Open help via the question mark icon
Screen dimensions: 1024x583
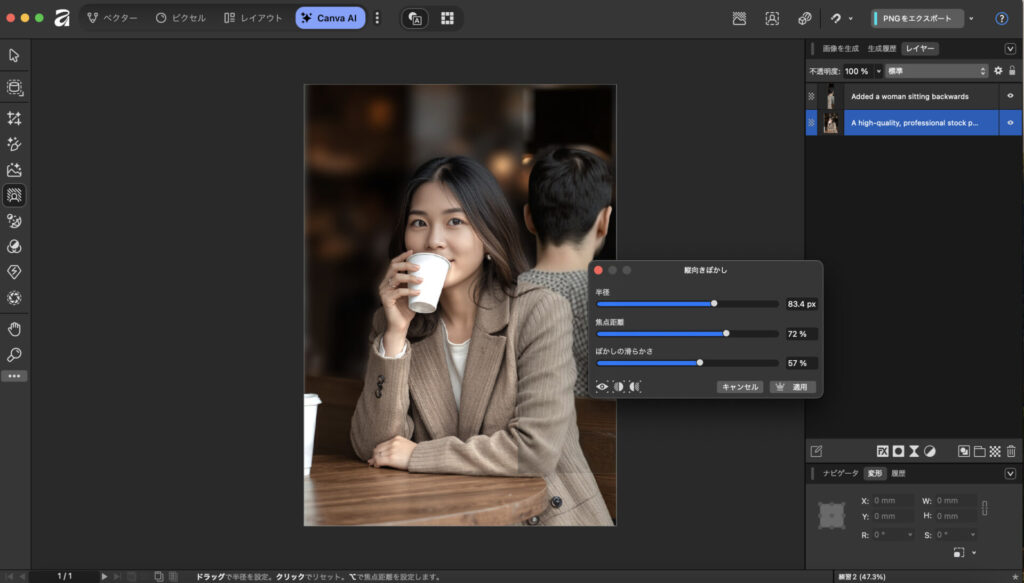tap(1001, 18)
